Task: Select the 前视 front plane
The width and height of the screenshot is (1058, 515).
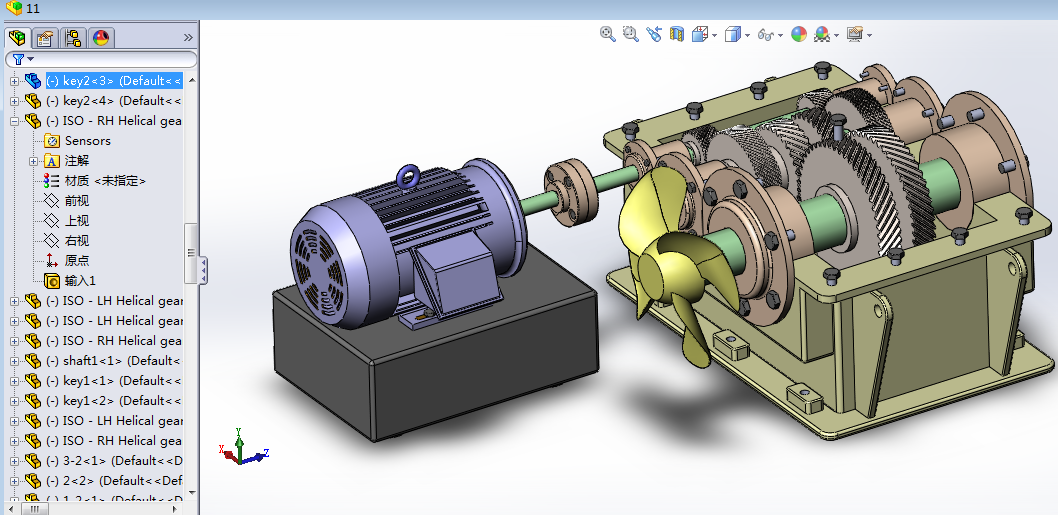Action: [x=77, y=200]
